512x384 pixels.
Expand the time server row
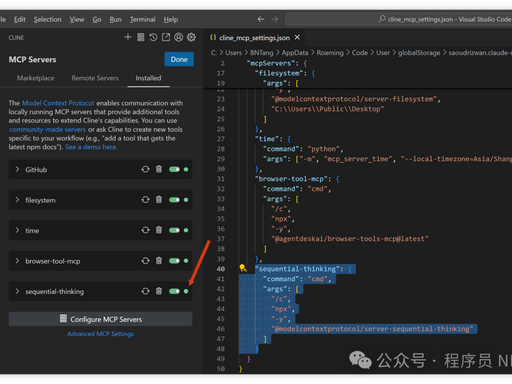(x=17, y=230)
